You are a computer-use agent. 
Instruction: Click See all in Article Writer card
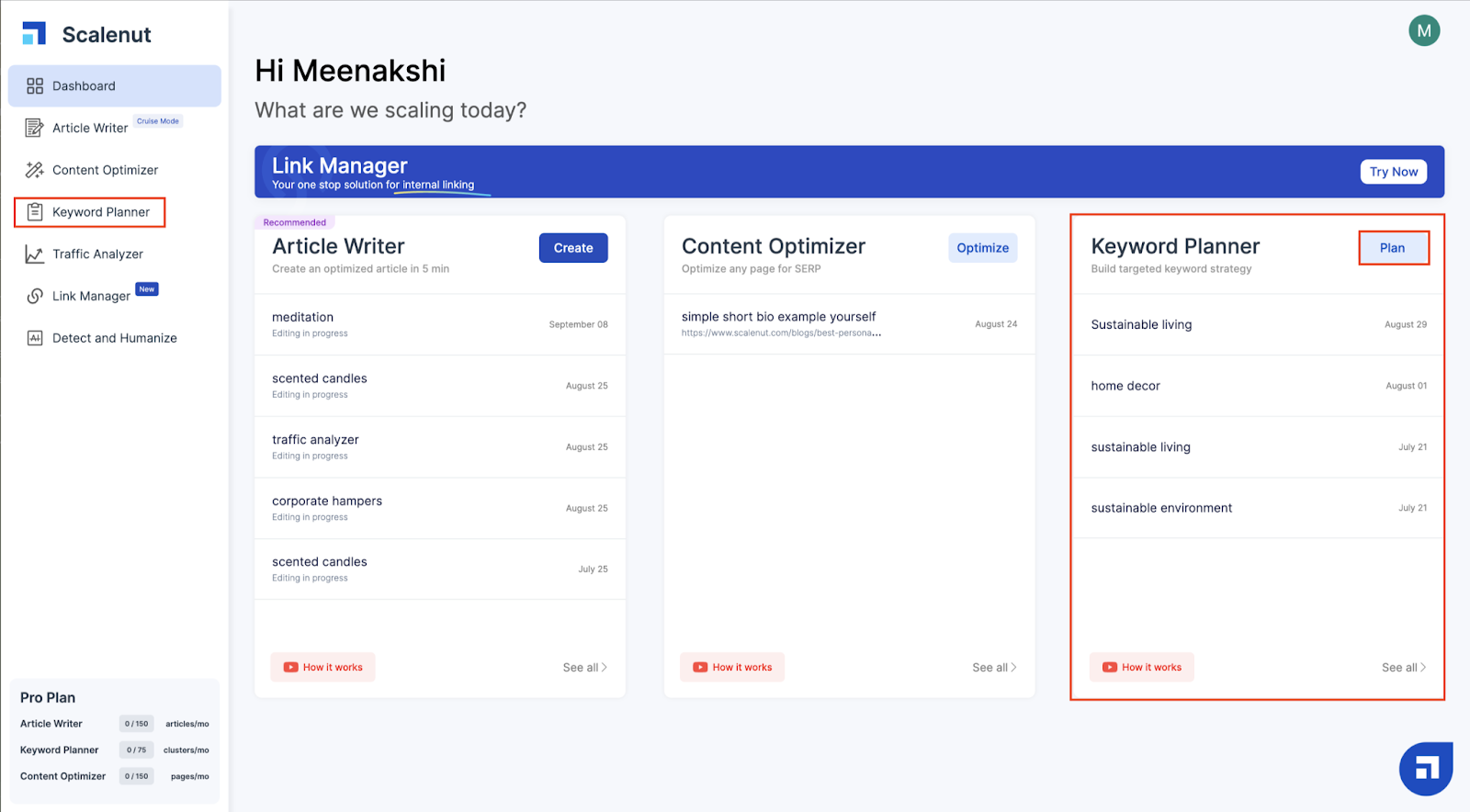pos(584,668)
